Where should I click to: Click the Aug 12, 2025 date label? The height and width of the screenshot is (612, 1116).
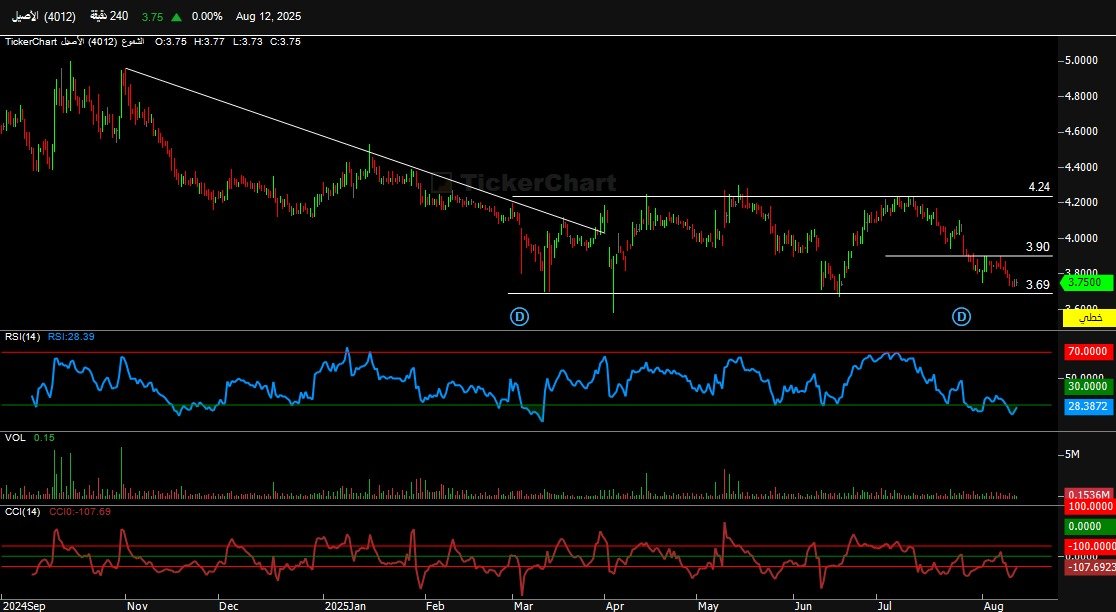click(268, 16)
